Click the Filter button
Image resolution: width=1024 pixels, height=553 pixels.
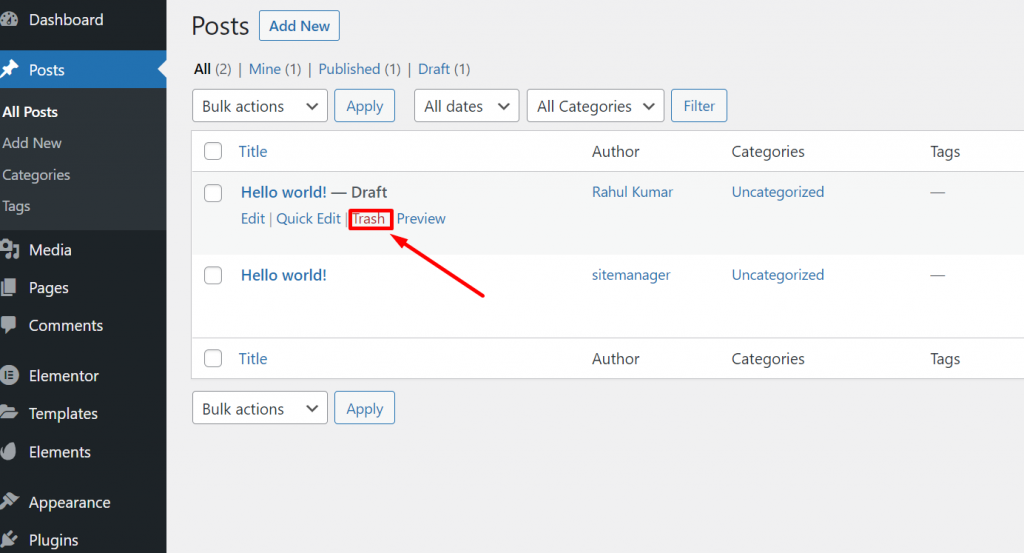[x=699, y=106]
